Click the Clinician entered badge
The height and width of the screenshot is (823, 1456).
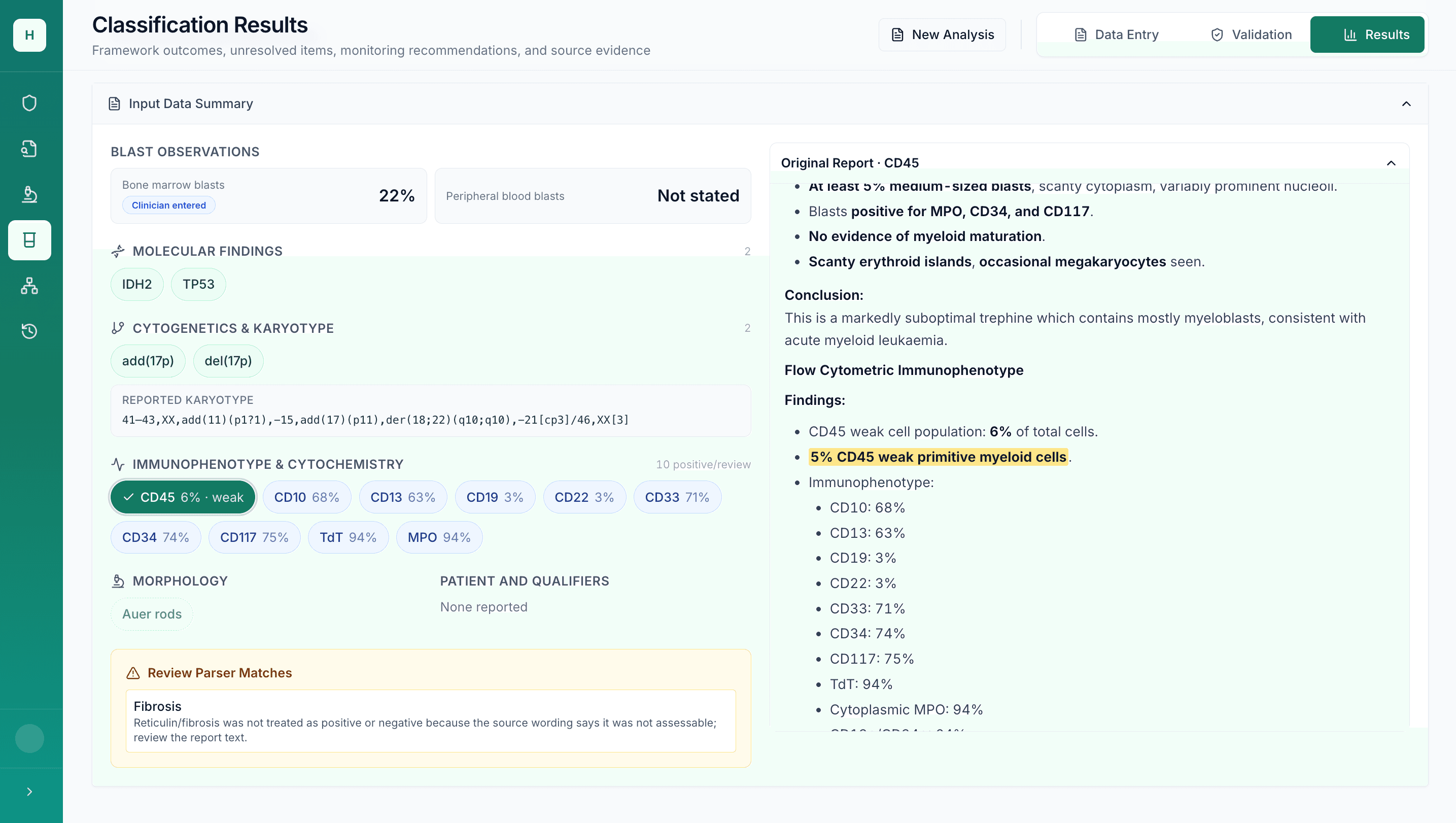pos(169,206)
